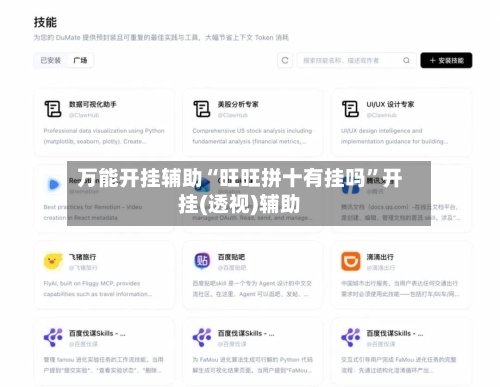
Task: Click the refresh button beside search
Action: [x=285, y=60]
